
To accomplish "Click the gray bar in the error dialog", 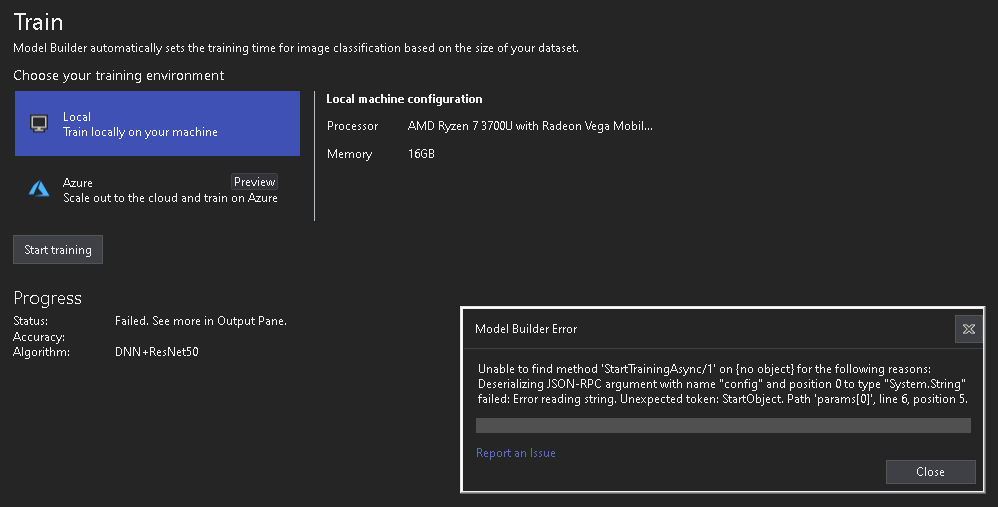I will pyautogui.click(x=723, y=426).
